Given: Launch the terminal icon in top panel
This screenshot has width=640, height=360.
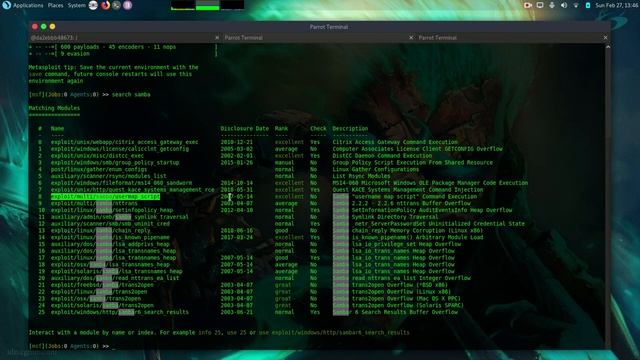Looking at the screenshot, I should [x=116, y=5].
